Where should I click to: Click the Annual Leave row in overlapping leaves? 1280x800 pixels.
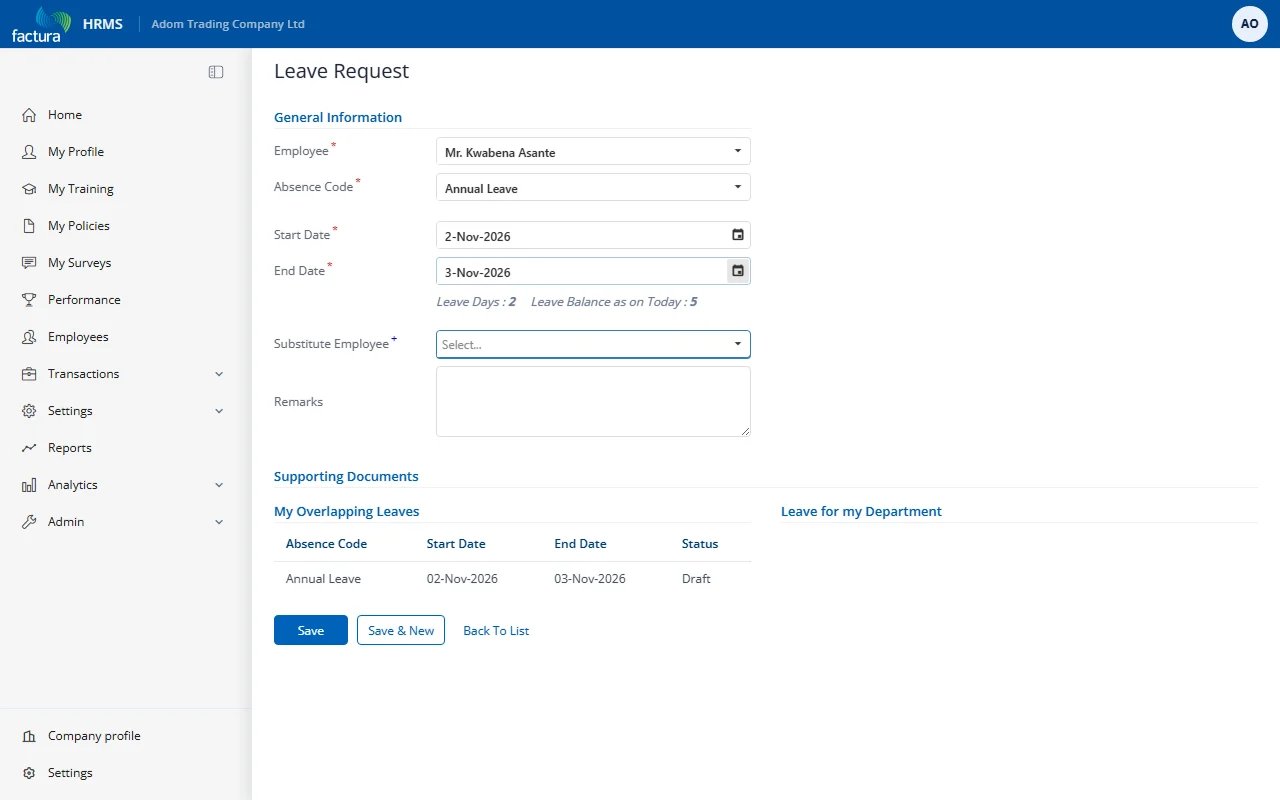[512, 579]
